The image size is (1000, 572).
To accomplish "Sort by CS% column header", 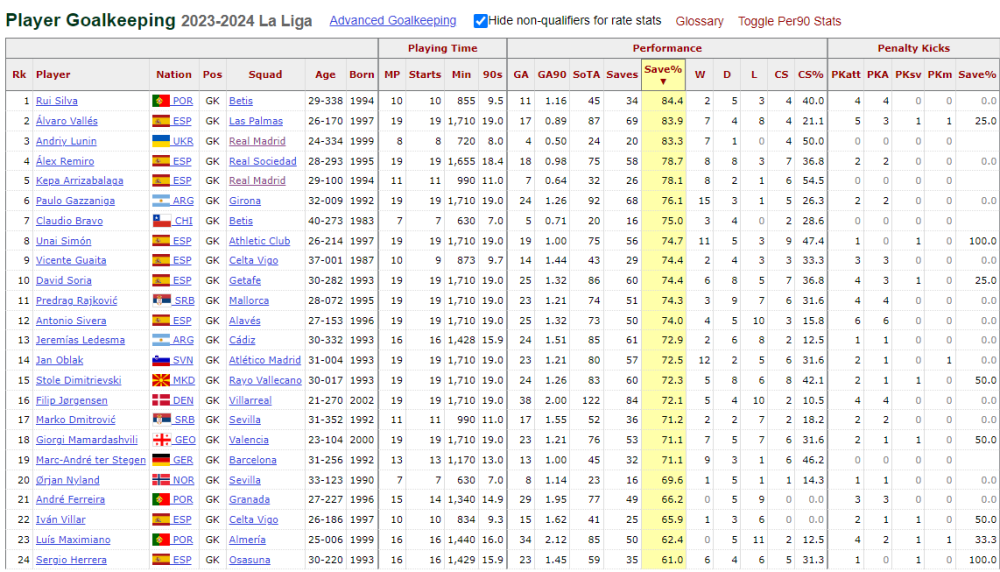I will pos(810,75).
